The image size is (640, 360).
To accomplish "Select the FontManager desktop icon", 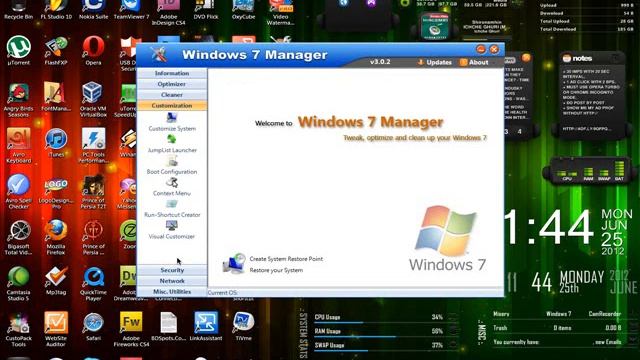I will pos(56,97).
